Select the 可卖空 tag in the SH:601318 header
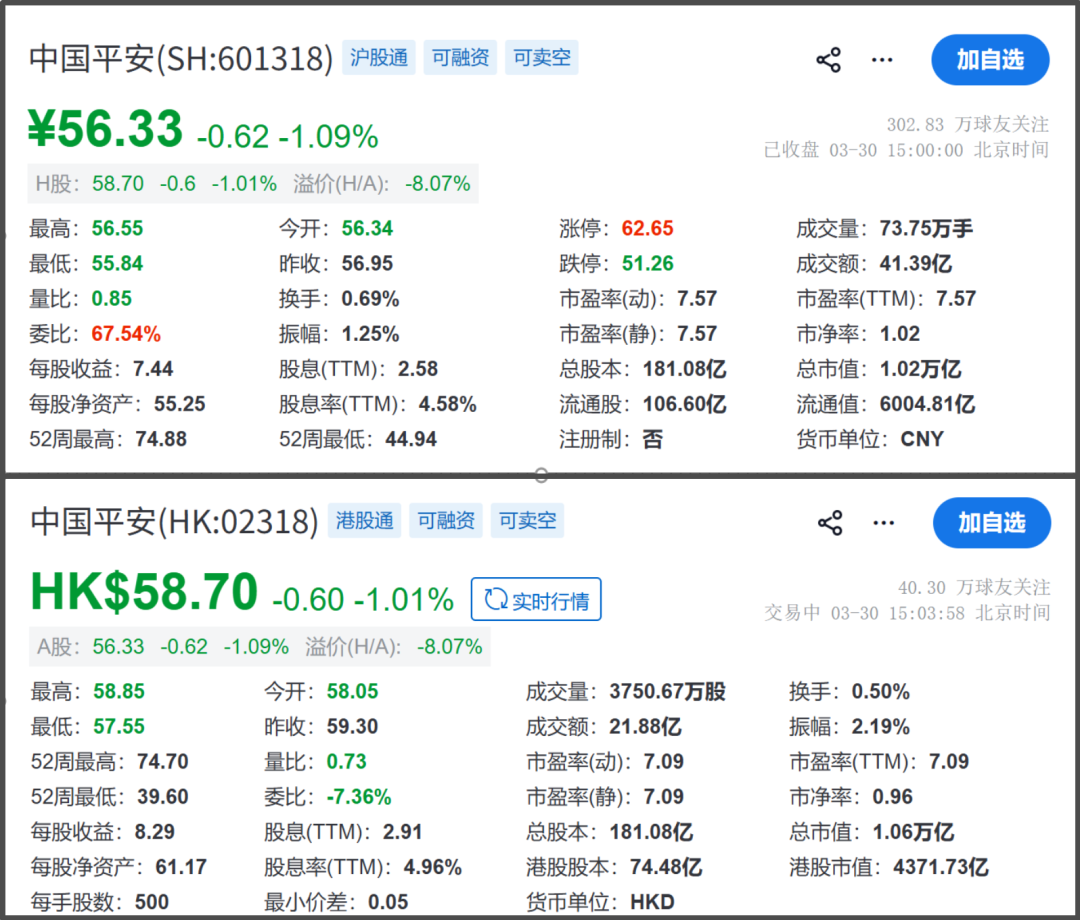This screenshot has height=920, width=1080. tap(542, 58)
